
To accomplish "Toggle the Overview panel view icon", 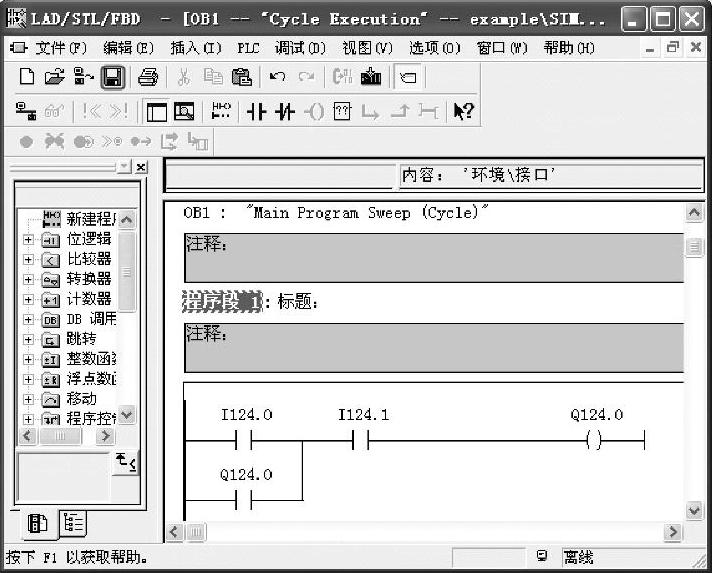I will click(x=157, y=112).
